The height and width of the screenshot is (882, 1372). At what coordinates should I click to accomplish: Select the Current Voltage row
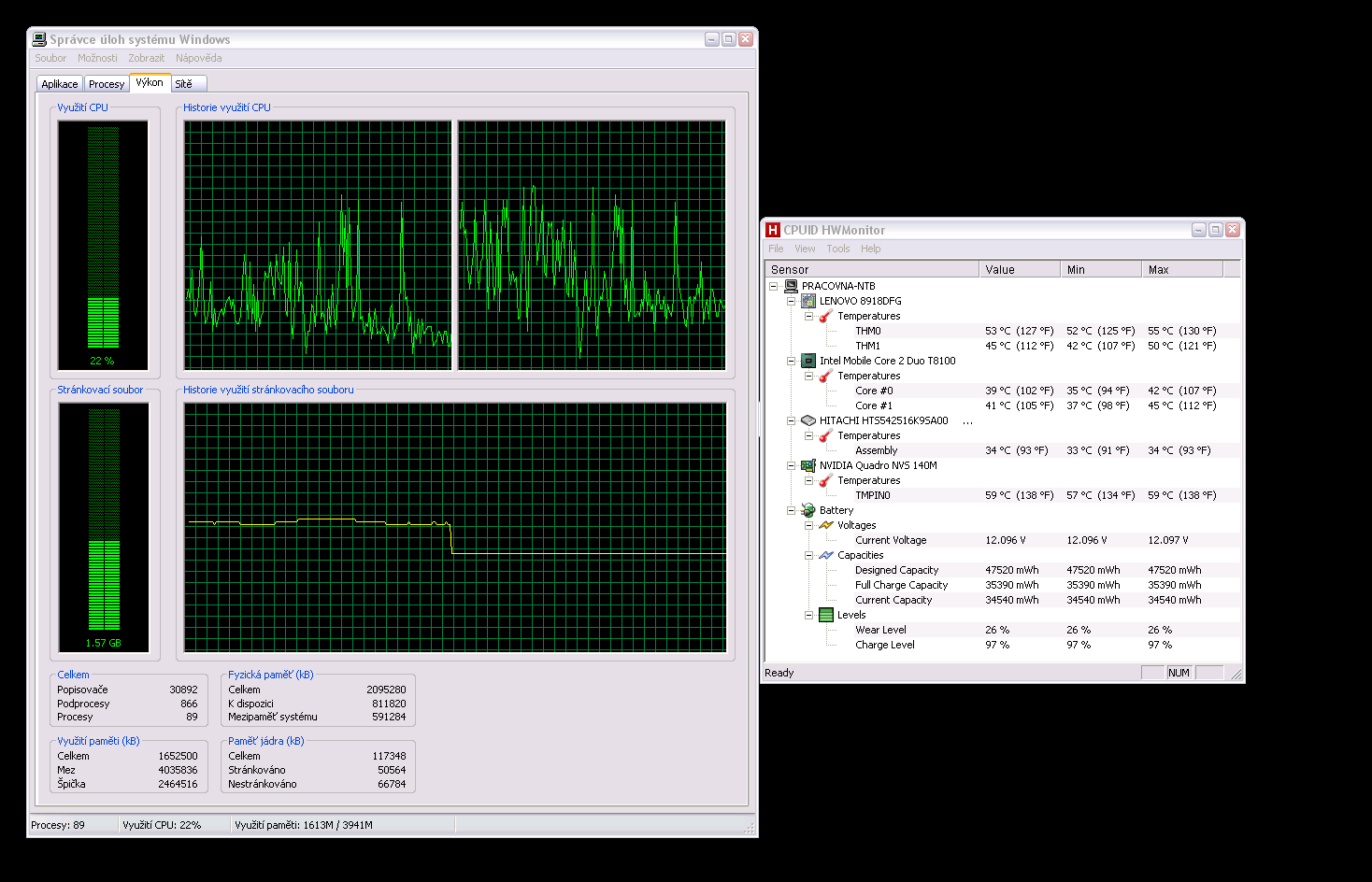pos(1004,540)
